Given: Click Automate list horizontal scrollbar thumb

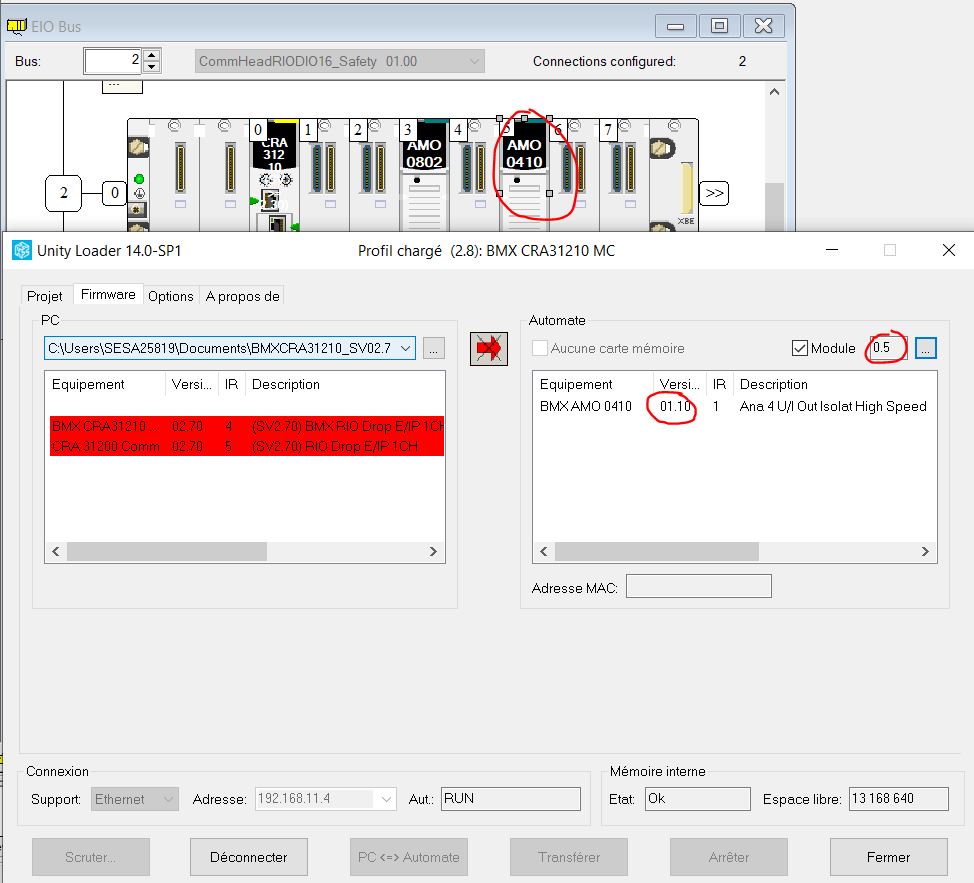Looking at the screenshot, I should point(657,551).
